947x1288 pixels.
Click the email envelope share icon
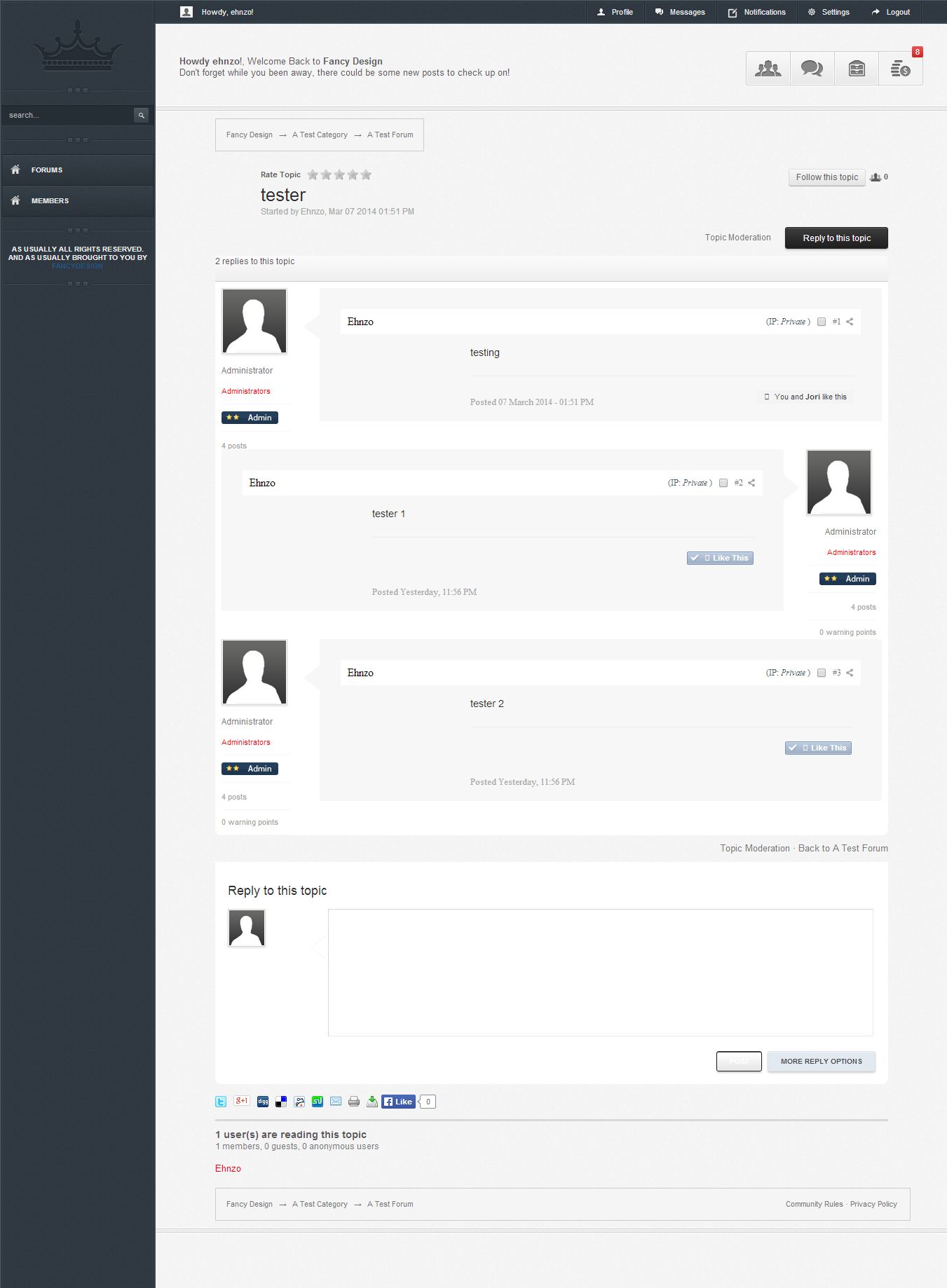[x=336, y=1102]
